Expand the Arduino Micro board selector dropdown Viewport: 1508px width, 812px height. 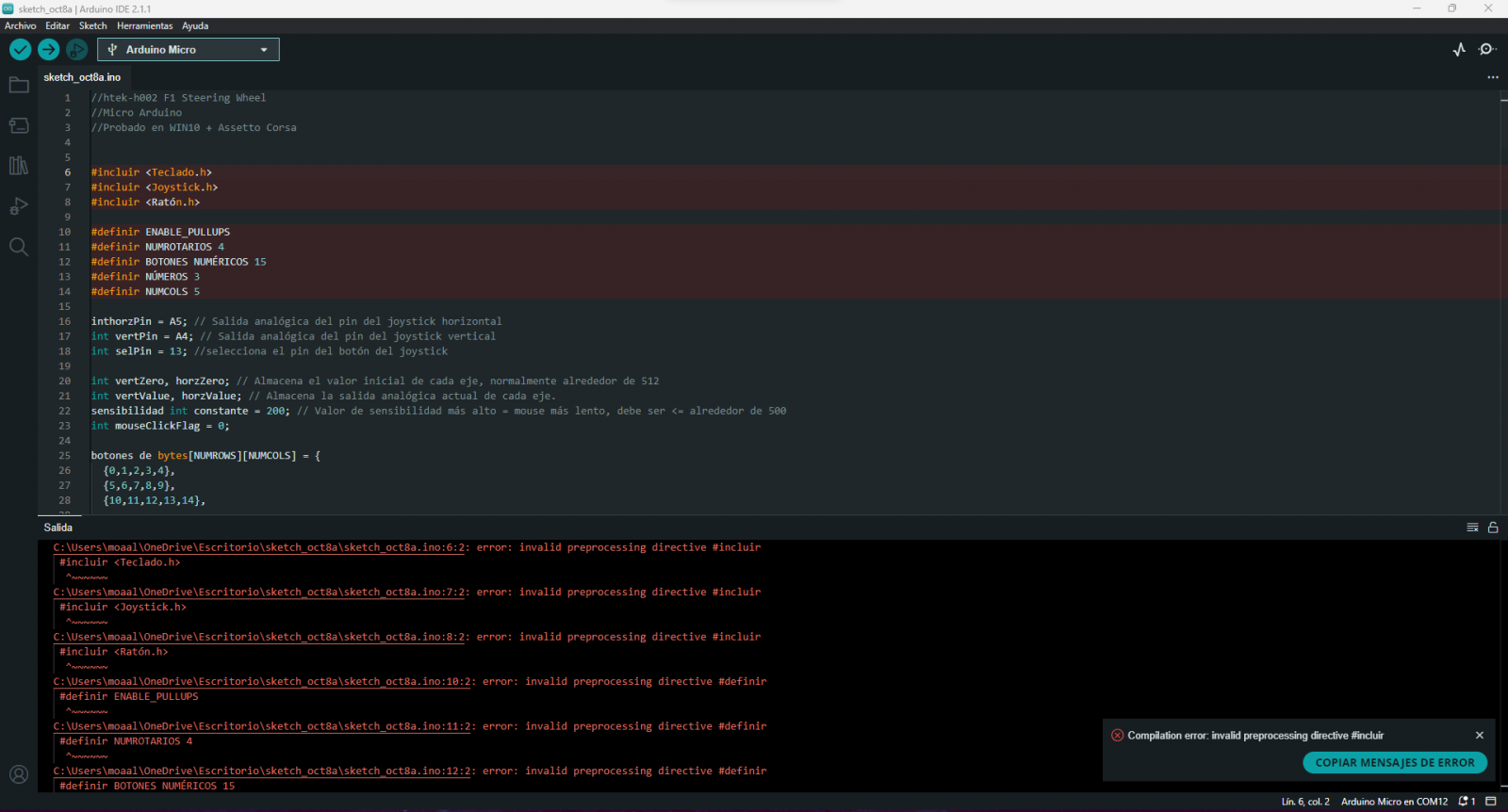[188, 50]
